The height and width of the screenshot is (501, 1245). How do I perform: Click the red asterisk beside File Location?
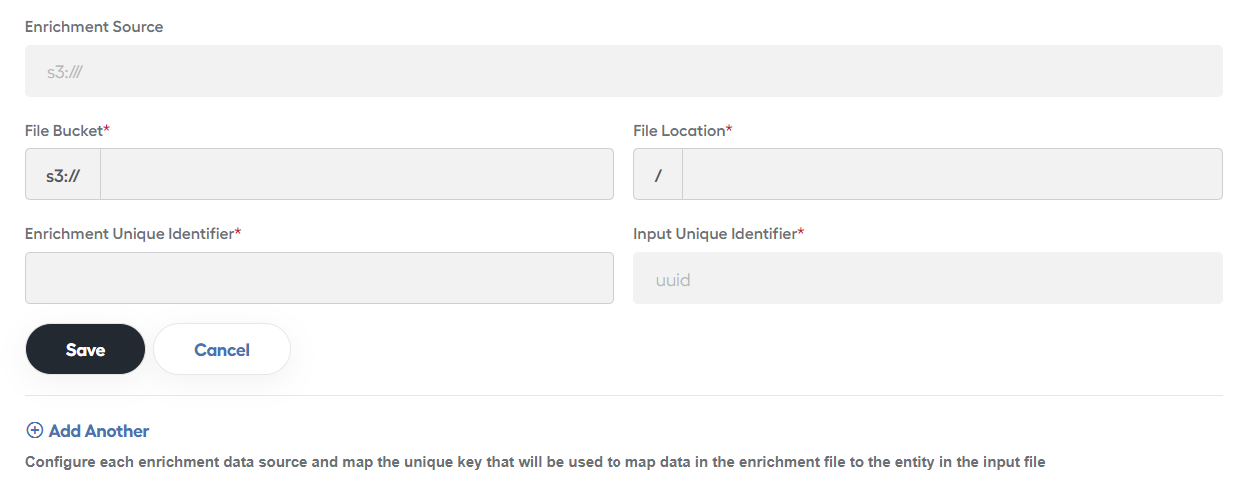[x=729, y=129]
